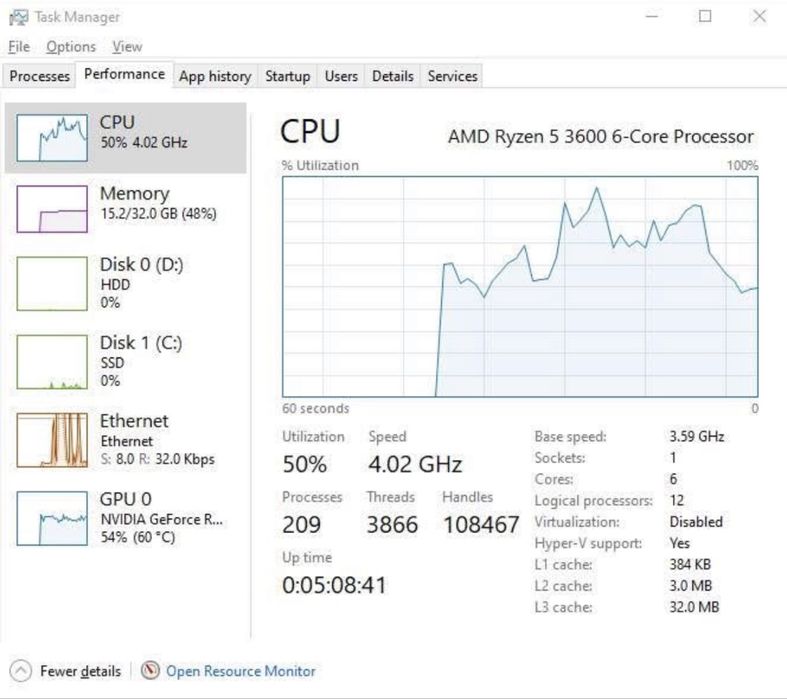
Task: Select the CPU mini graph thumbnail
Action: [x=52, y=136]
